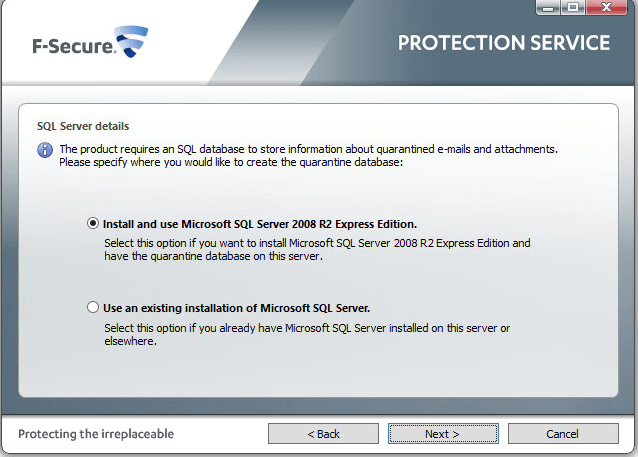This screenshot has width=638, height=457.
Task: Click the 'SQL Server details' heading
Action: pos(83,127)
